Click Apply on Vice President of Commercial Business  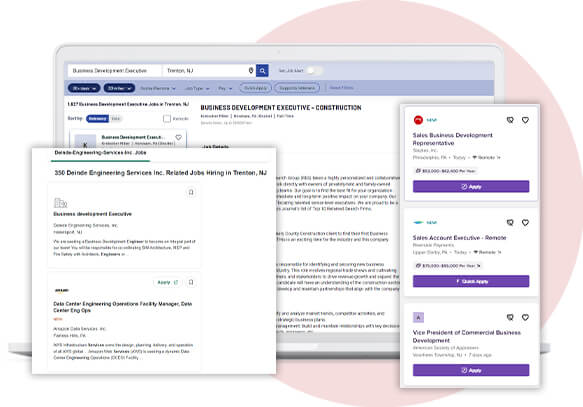tap(471, 371)
